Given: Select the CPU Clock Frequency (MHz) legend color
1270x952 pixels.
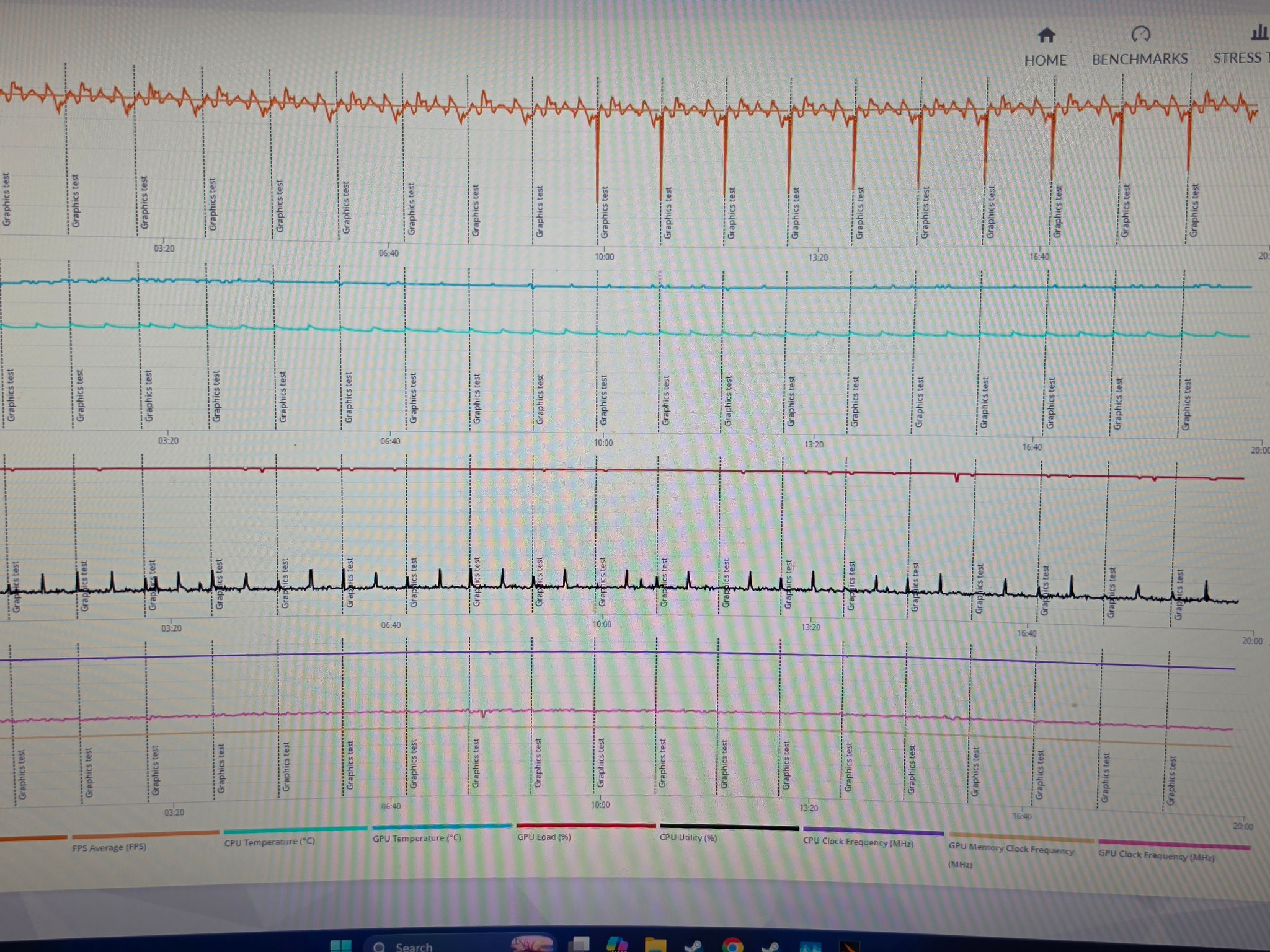Looking at the screenshot, I should 873,831.
